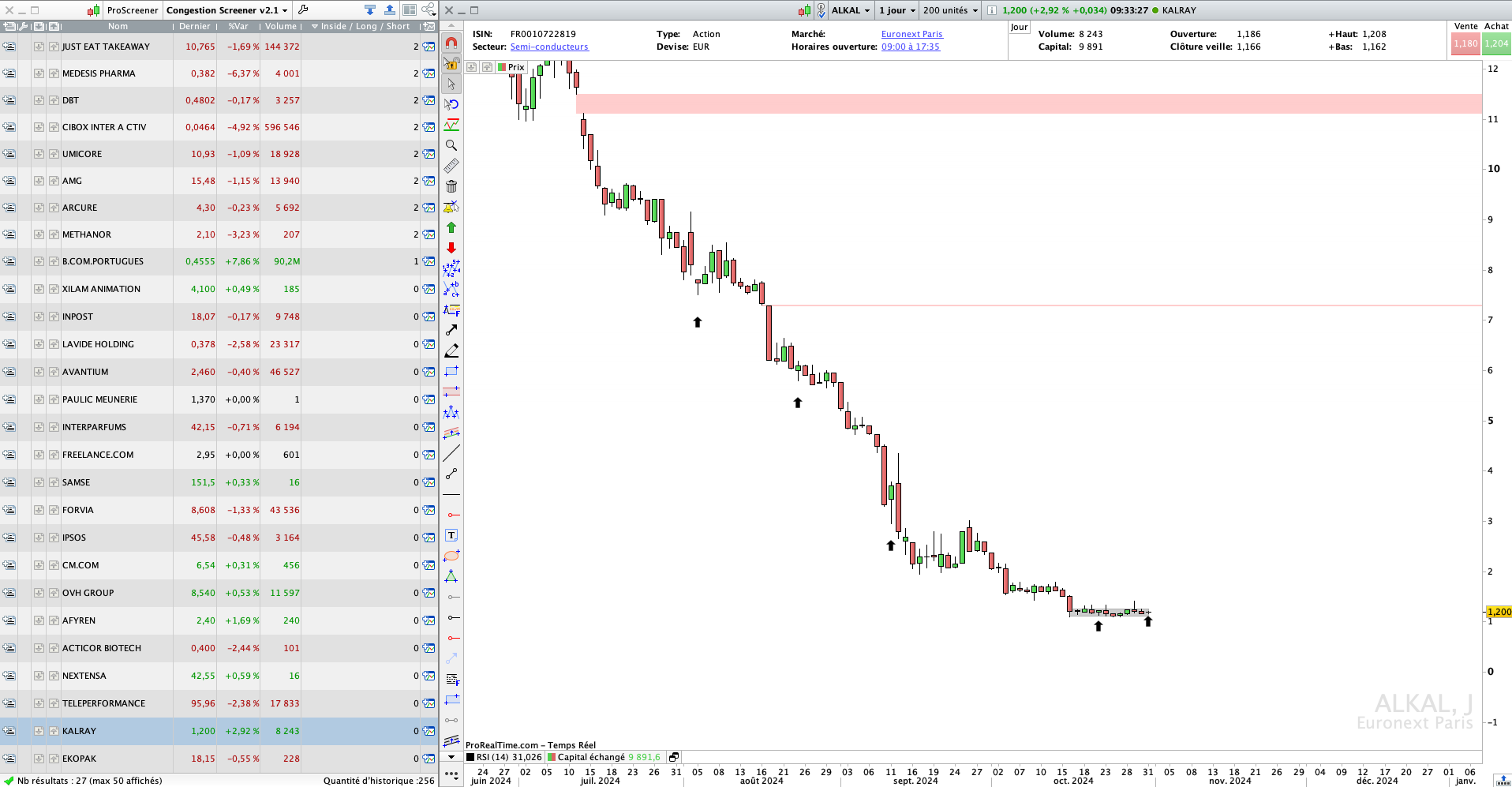
Task: Click the trash can delete tool
Action: 451,186
